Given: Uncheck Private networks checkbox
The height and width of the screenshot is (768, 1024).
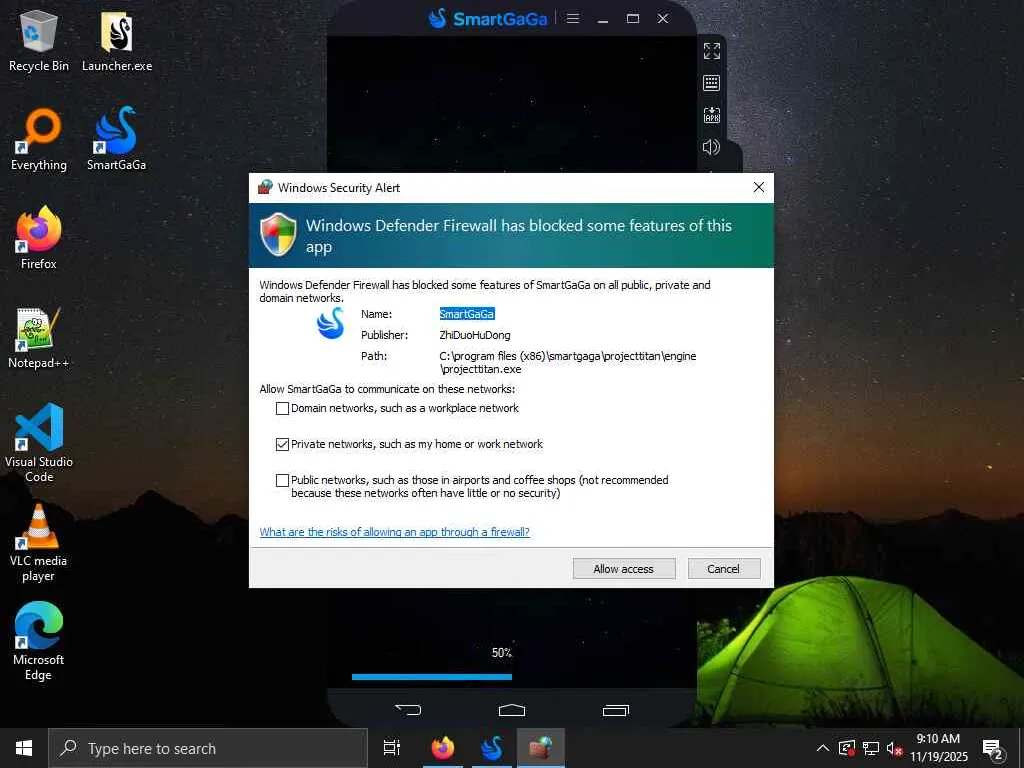Looking at the screenshot, I should point(282,444).
